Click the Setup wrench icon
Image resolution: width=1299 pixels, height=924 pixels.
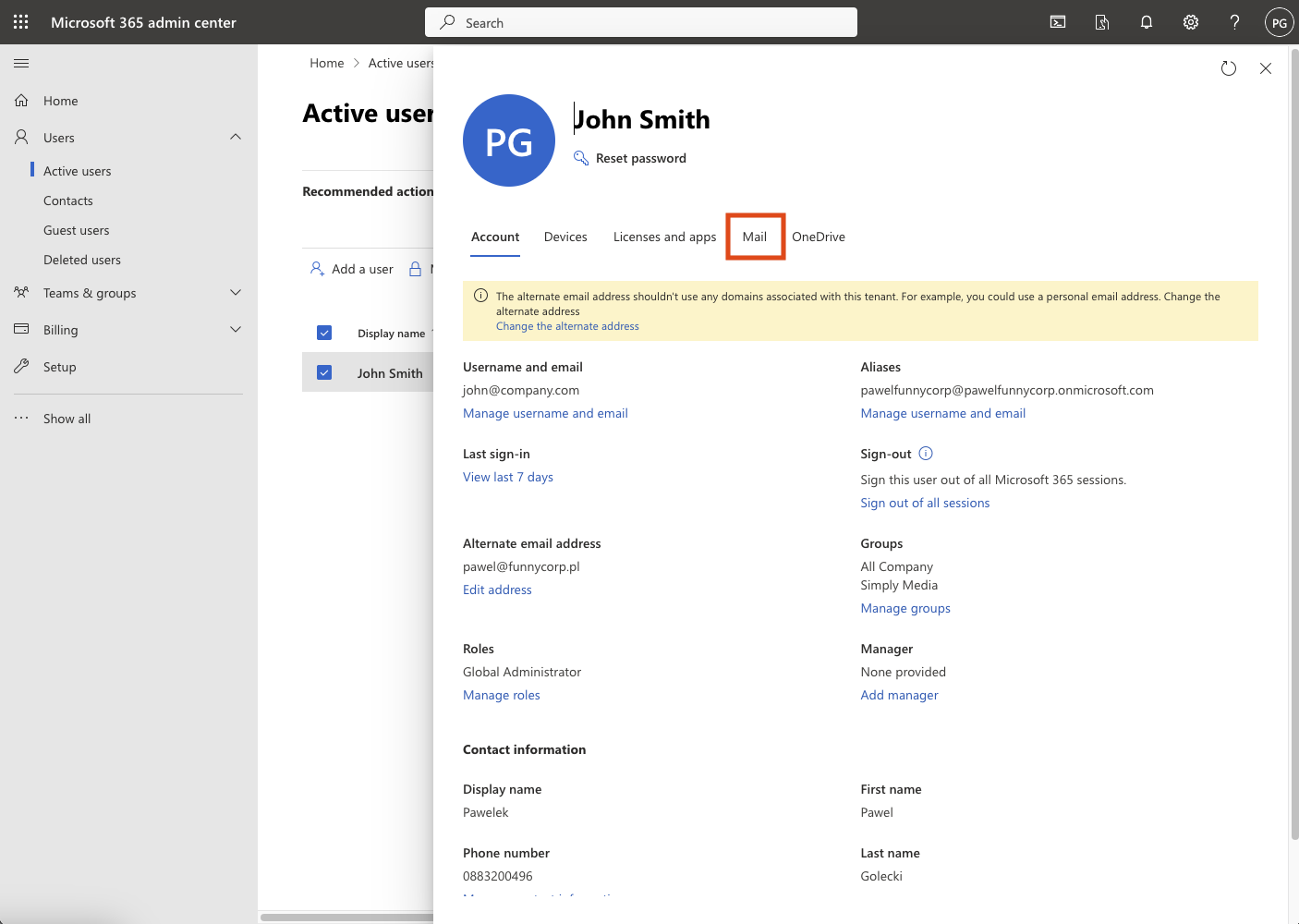[21, 366]
